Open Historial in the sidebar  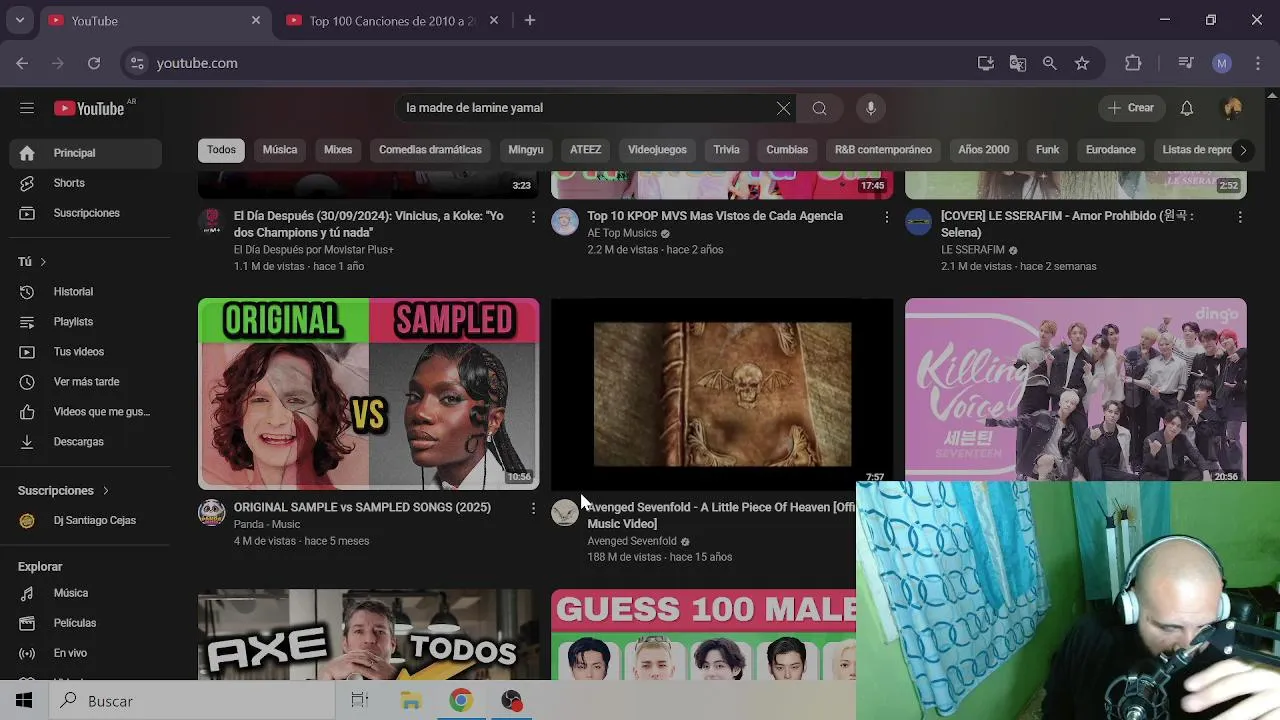point(86,292)
